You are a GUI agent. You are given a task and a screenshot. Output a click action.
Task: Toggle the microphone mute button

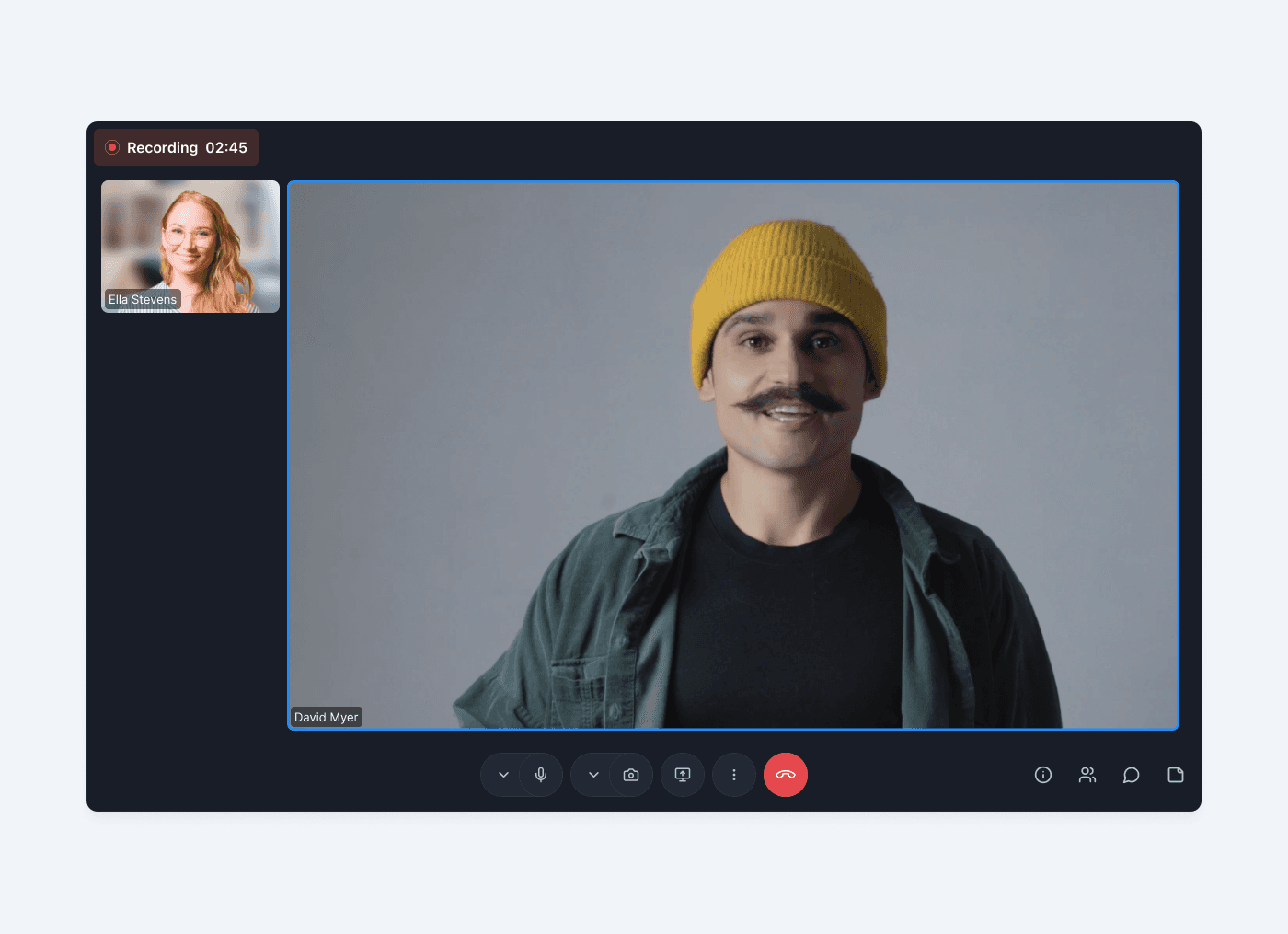541,775
